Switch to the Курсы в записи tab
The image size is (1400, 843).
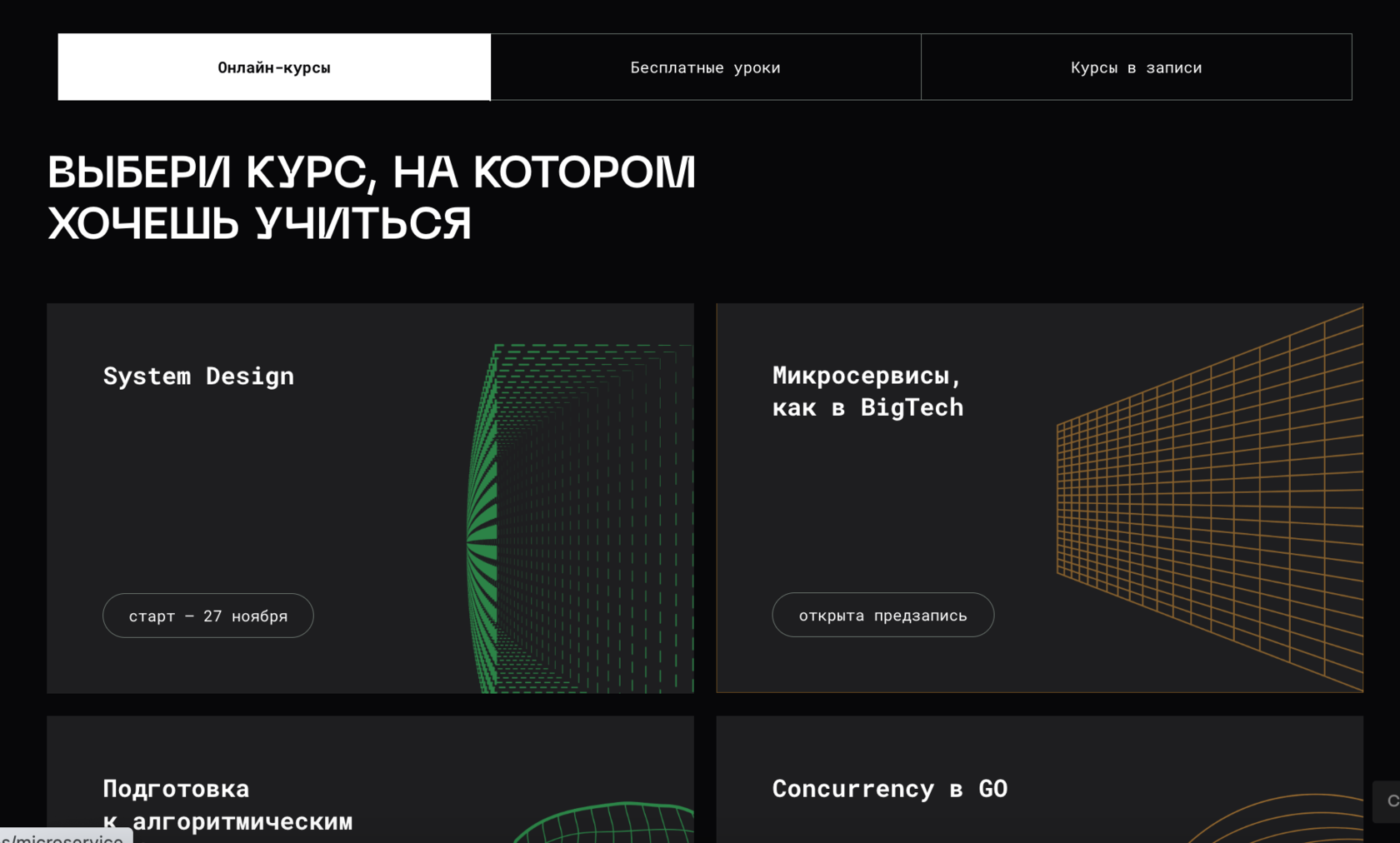(1135, 67)
